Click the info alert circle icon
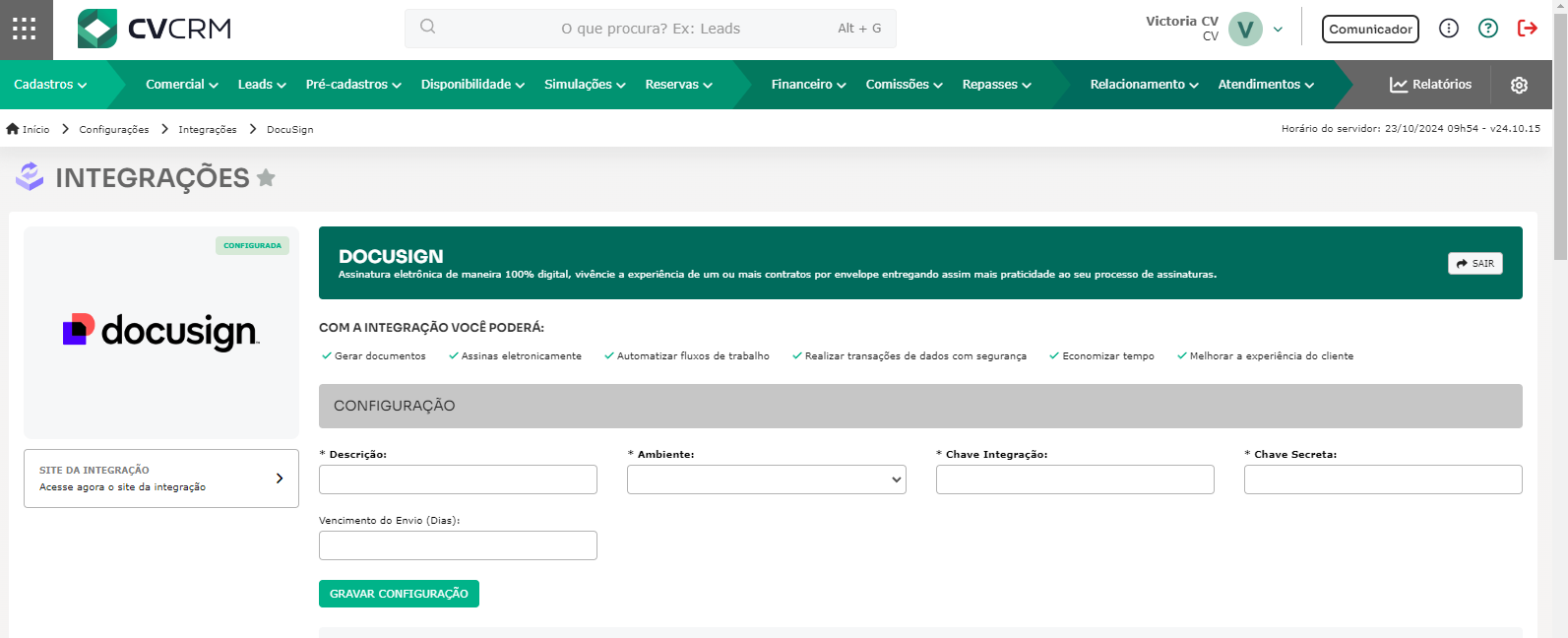Viewport: 1568px width, 638px height. tap(1449, 29)
